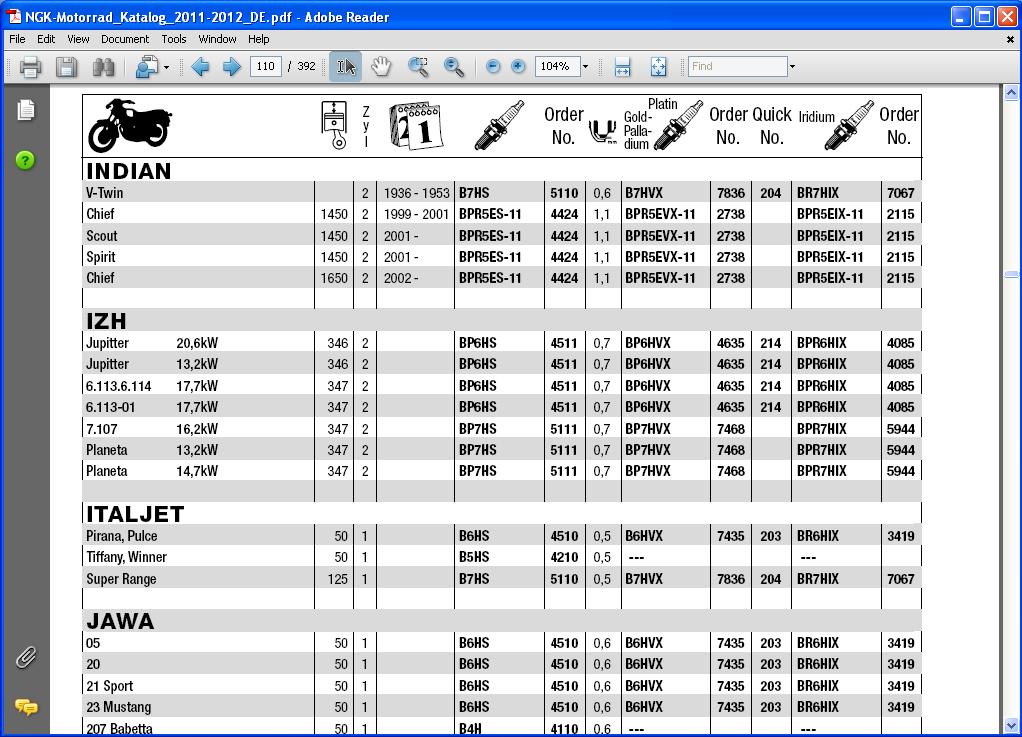The height and width of the screenshot is (737, 1022).
Task: Fit one full page icon
Action: [x=658, y=66]
